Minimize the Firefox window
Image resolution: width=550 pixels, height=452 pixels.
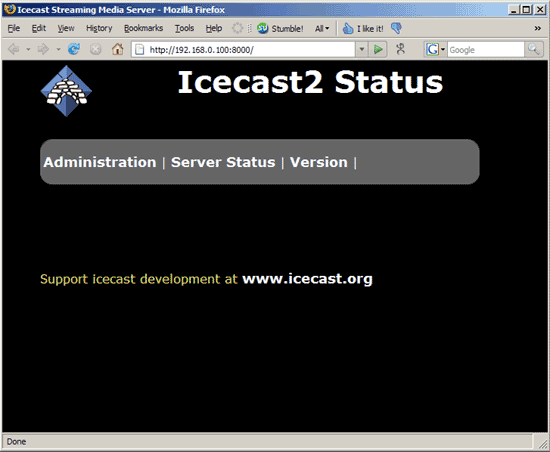pyautogui.click(x=514, y=9)
